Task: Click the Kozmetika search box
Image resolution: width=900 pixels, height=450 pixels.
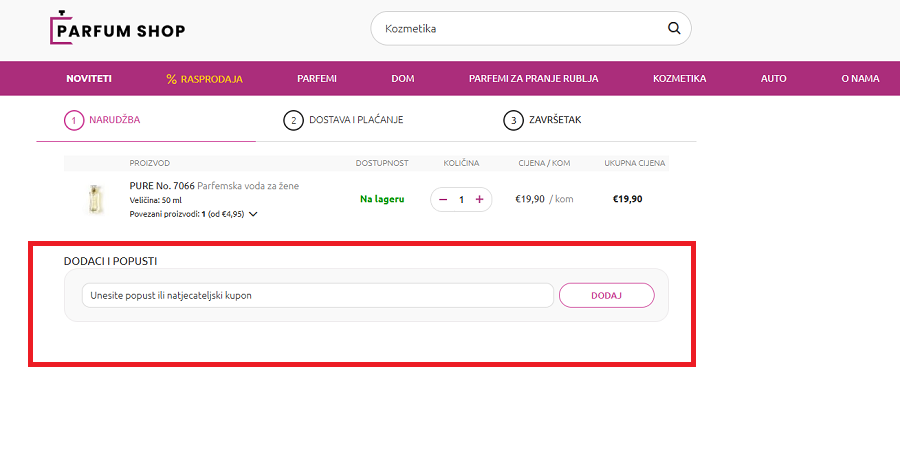Action: [x=520, y=28]
